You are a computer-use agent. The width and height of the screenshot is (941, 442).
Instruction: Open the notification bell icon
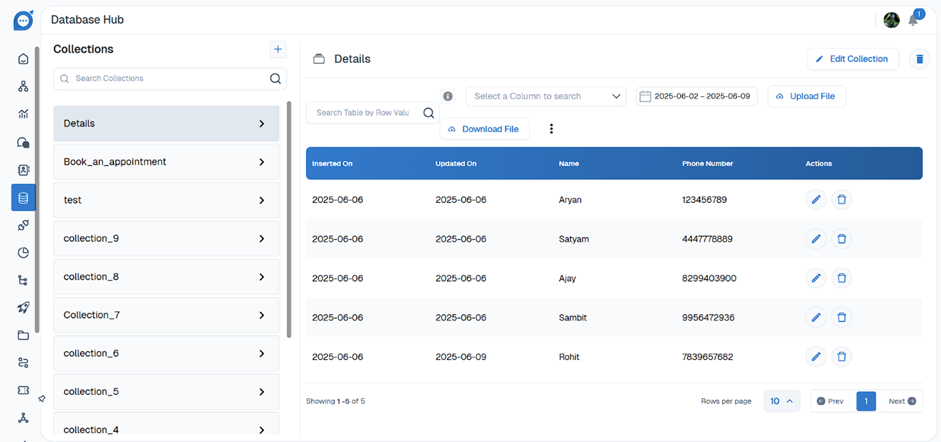pyautogui.click(x=913, y=20)
